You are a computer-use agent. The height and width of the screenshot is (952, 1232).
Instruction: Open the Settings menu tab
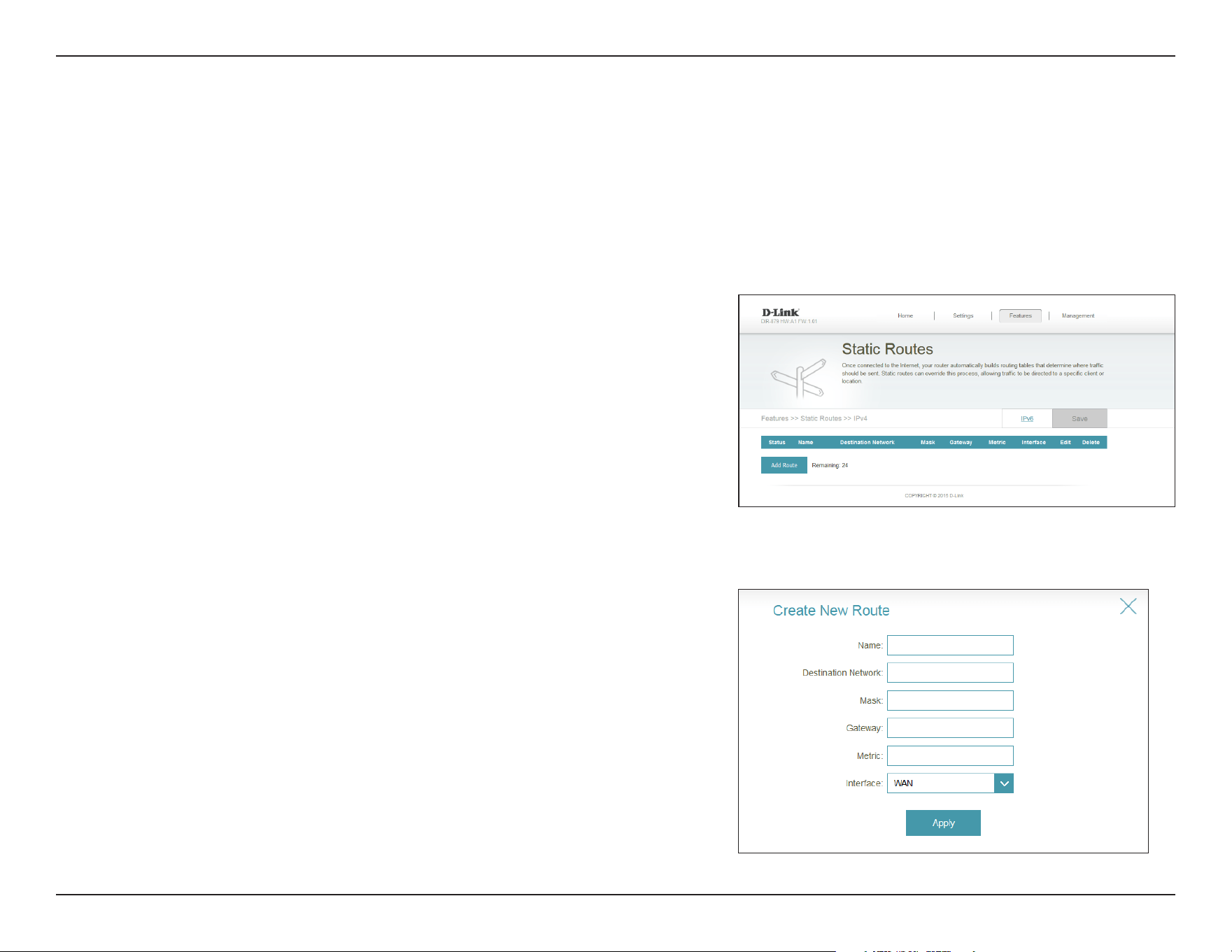pos(963,315)
